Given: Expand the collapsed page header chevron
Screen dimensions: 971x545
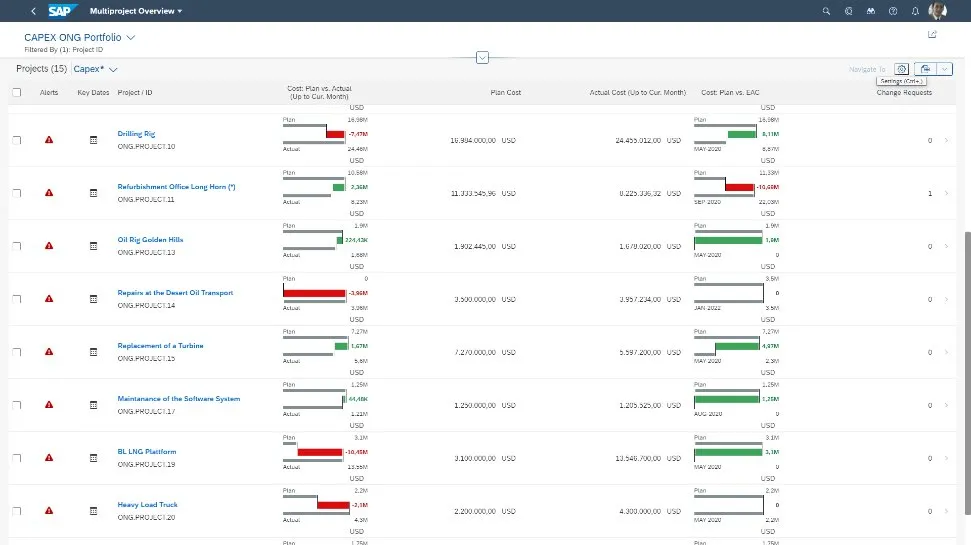Looking at the screenshot, I should pos(482,57).
